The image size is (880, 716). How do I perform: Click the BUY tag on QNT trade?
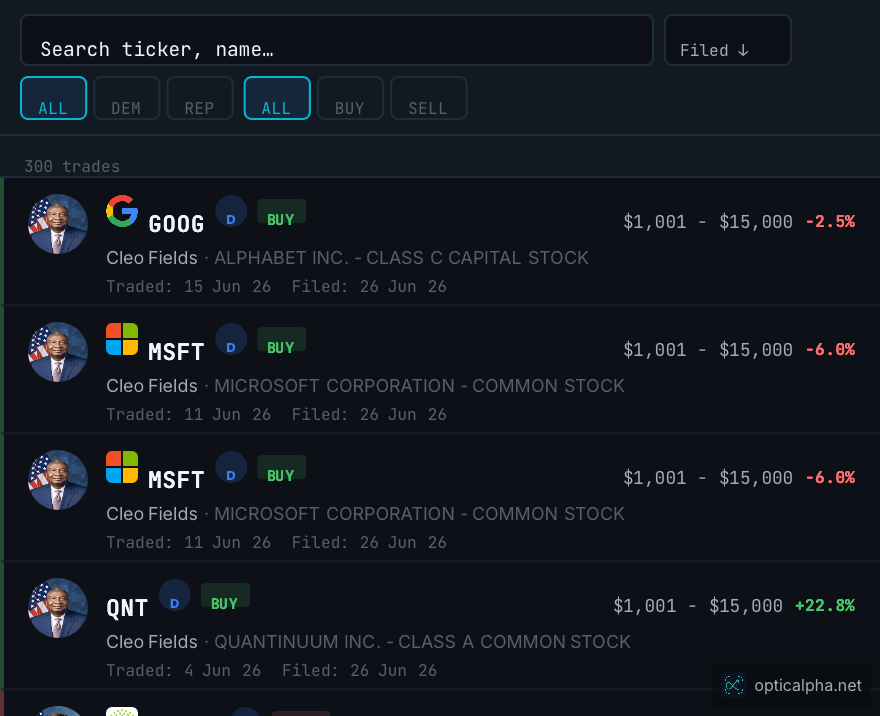(x=225, y=595)
